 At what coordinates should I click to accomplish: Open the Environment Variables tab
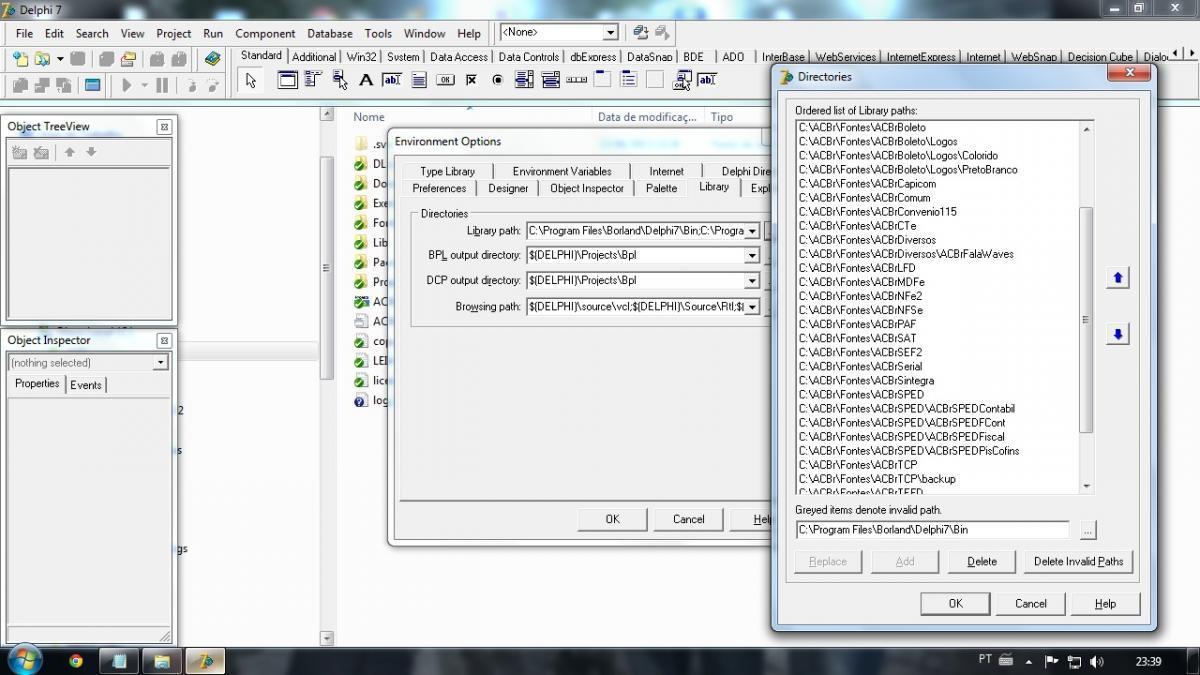coord(562,171)
